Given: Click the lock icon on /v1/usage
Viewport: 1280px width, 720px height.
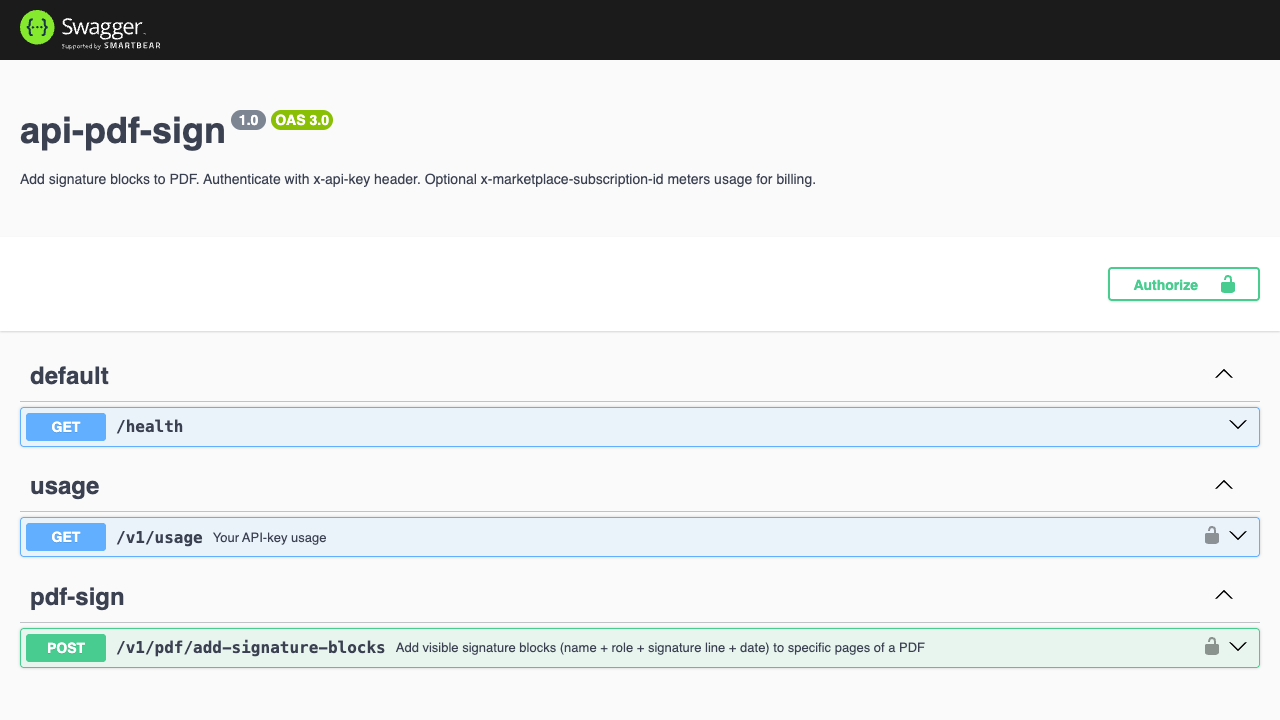Looking at the screenshot, I should [x=1212, y=535].
